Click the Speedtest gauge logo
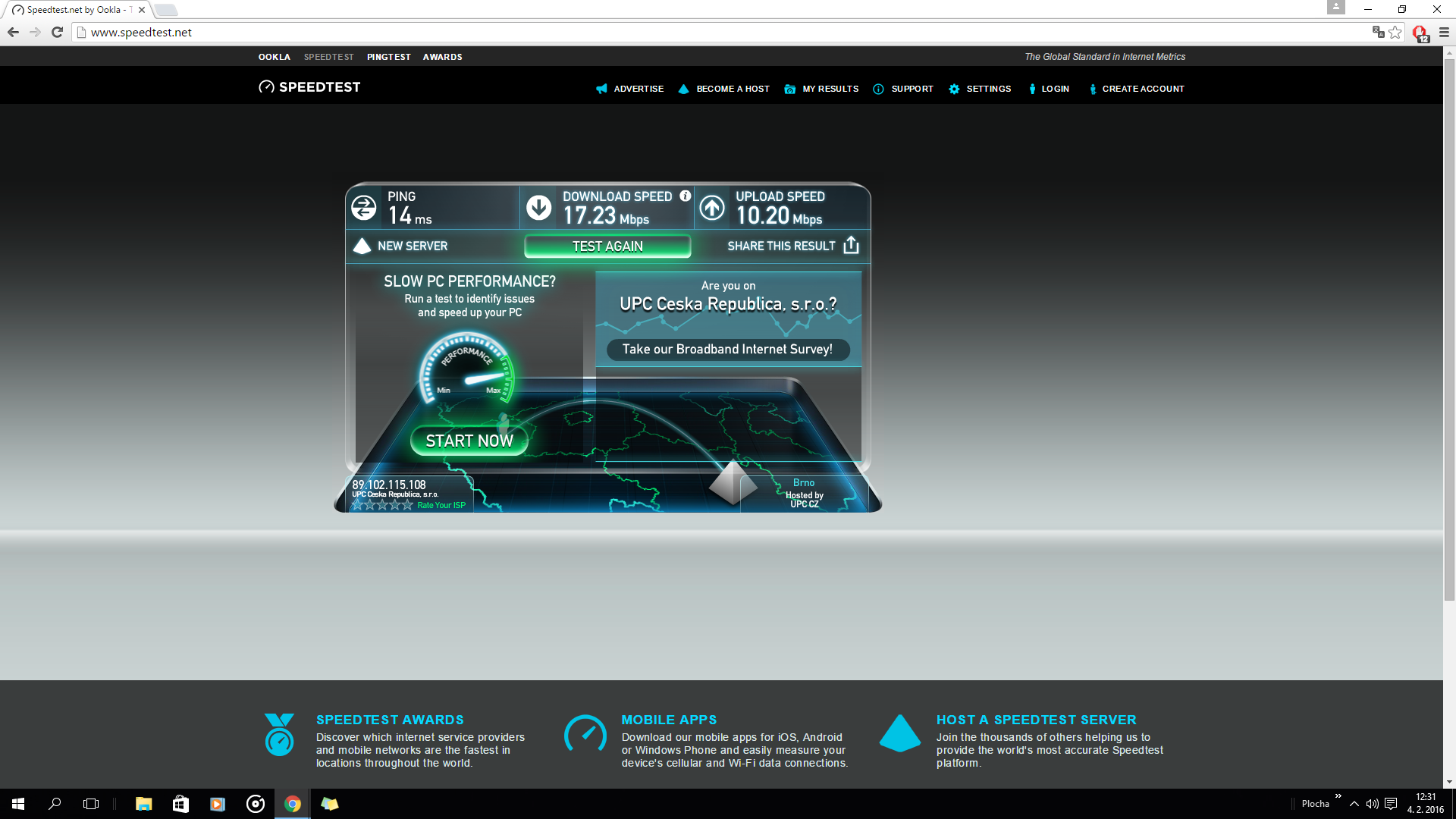The width and height of the screenshot is (1456, 819). point(266,87)
